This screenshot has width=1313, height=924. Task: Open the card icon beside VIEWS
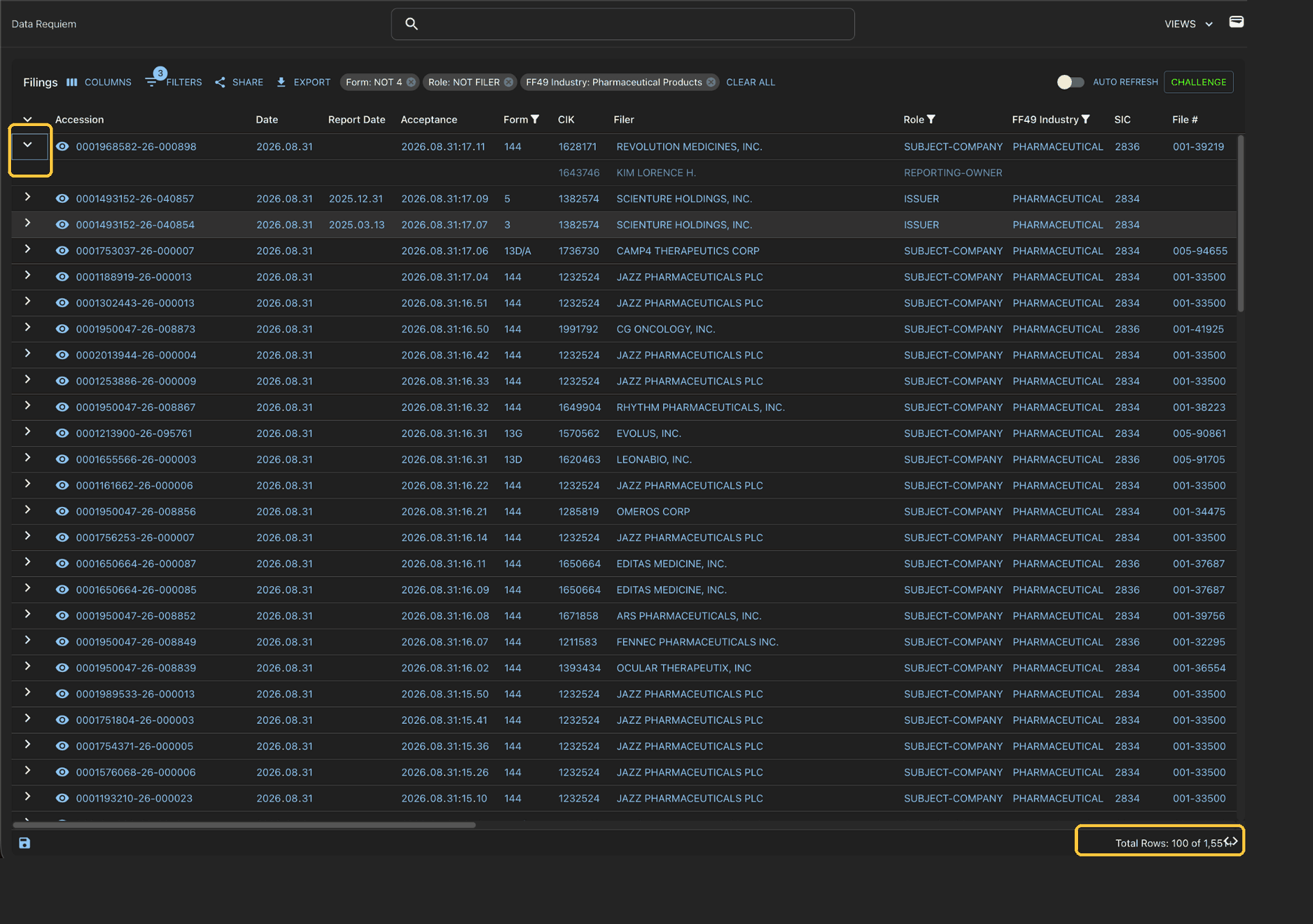tap(1236, 22)
